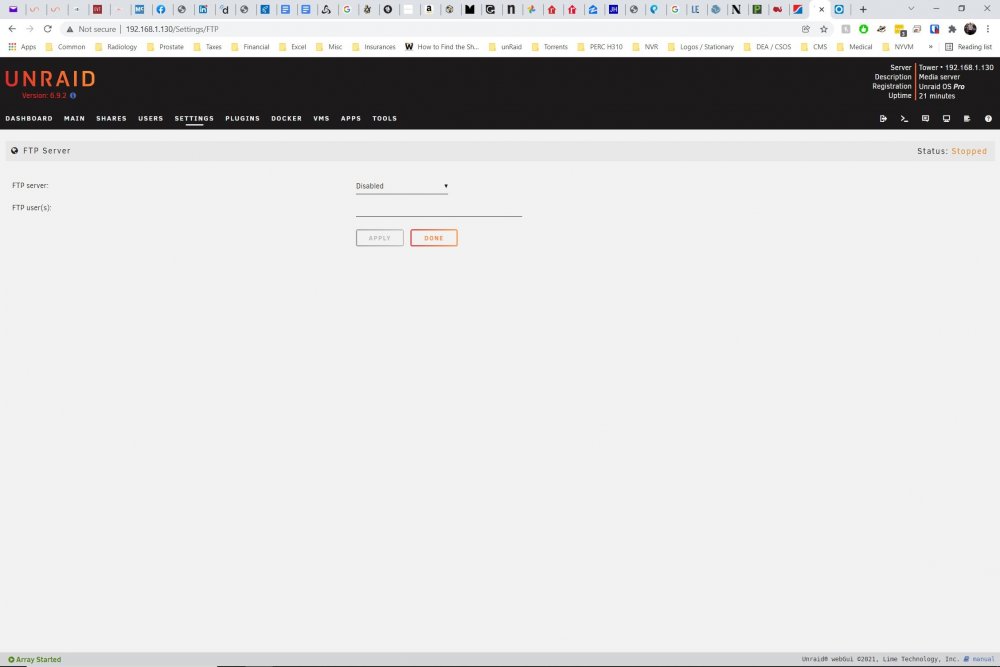Click the Stopped status text

[x=969, y=151]
